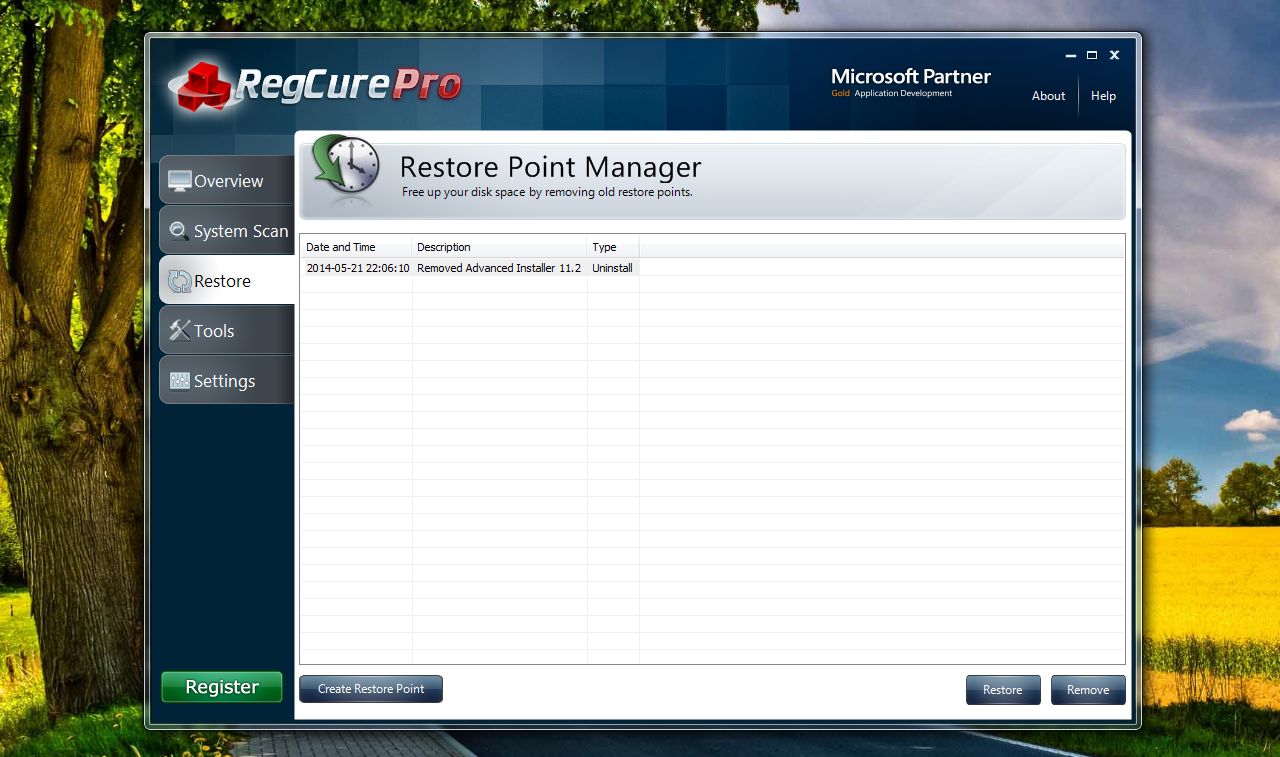Image resolution: width=1280 pixels, height=757 pixels.
Task: Click the Restore button at bottom right
Action: click(1003, 690)
